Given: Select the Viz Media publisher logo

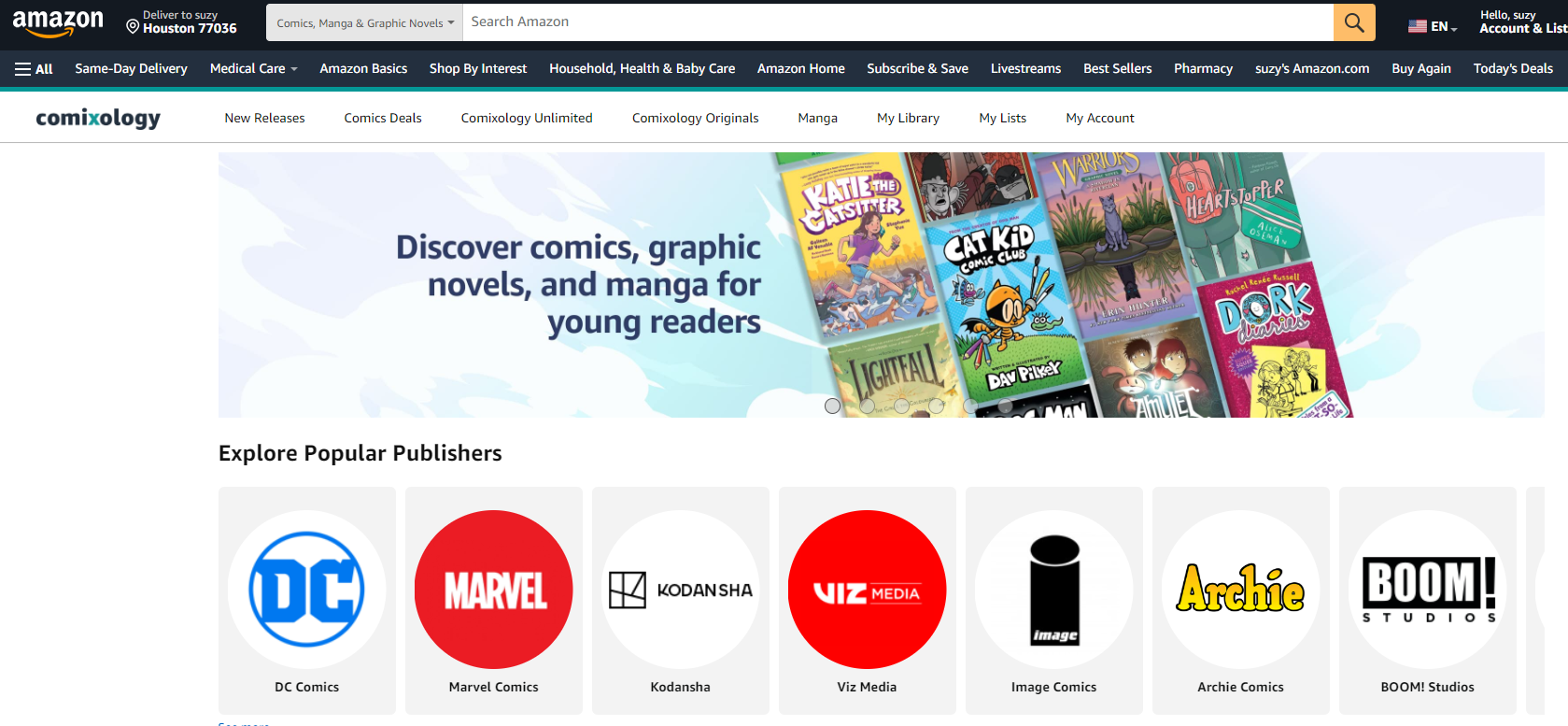Looking at the screenshot, I should click(868, 590).
